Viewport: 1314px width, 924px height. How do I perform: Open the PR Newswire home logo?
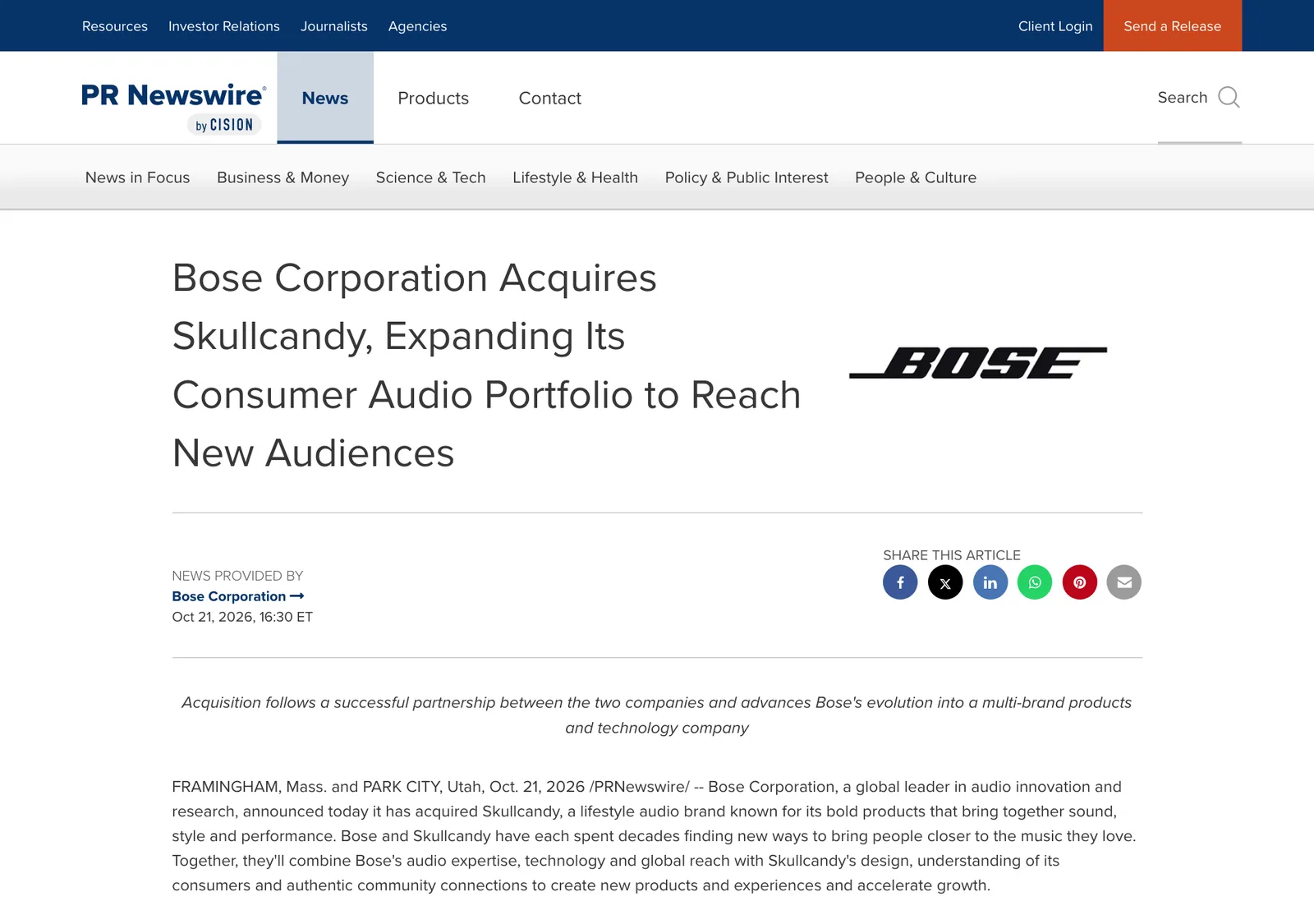click(x=173, y=107)
